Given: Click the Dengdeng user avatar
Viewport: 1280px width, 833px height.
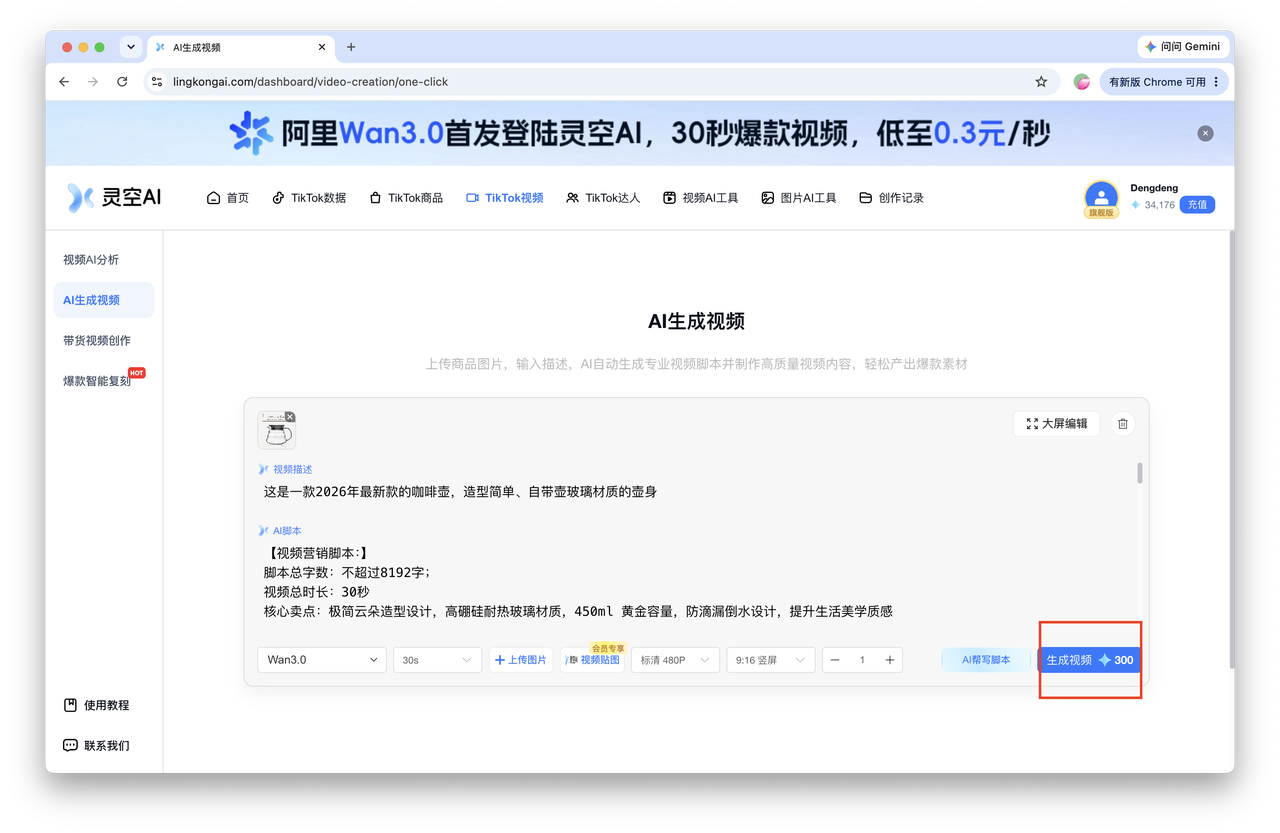Looking at the screenshot, I should point(1101,197).
